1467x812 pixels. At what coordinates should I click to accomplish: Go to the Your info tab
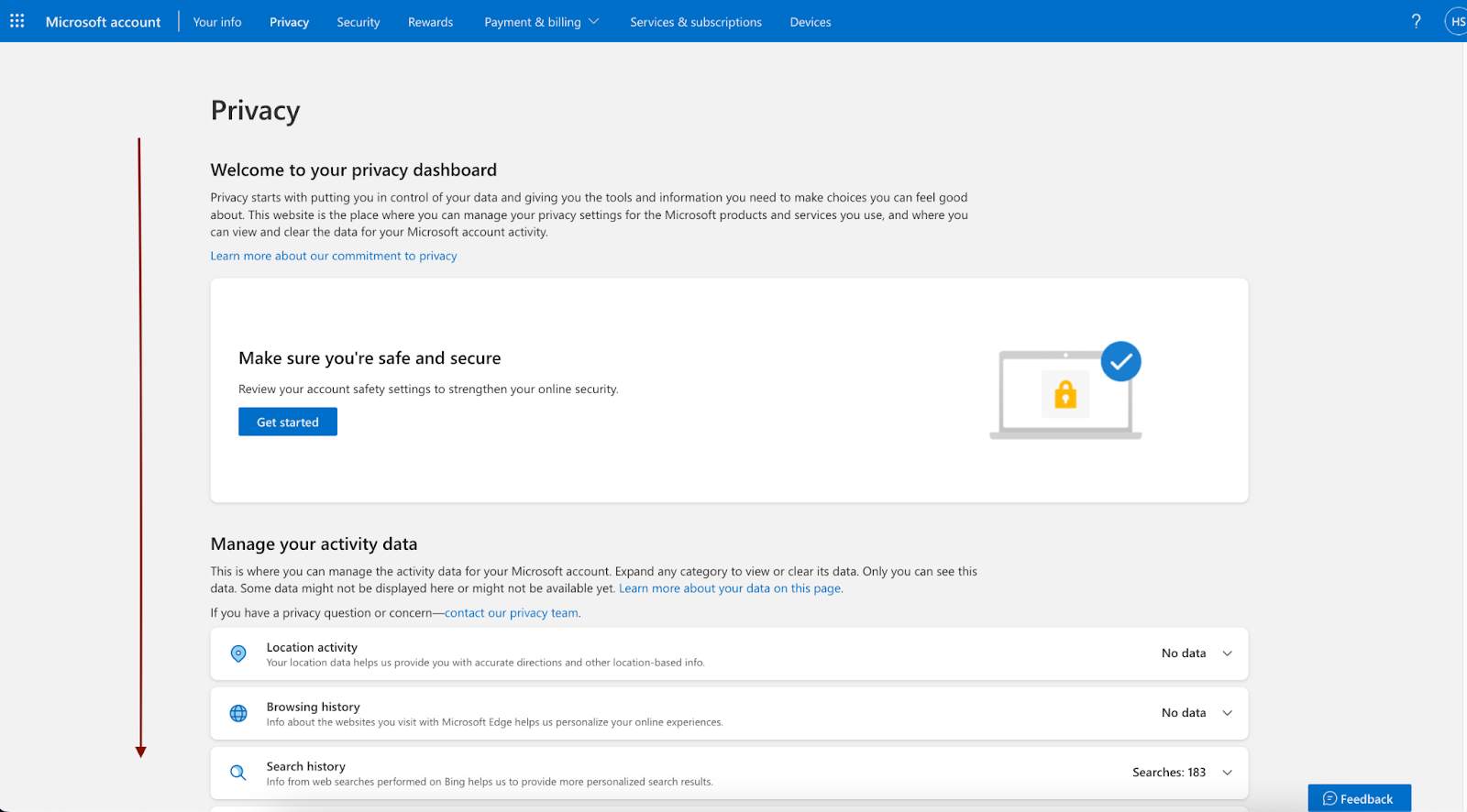pyautogui.click(x=217, y=22)
